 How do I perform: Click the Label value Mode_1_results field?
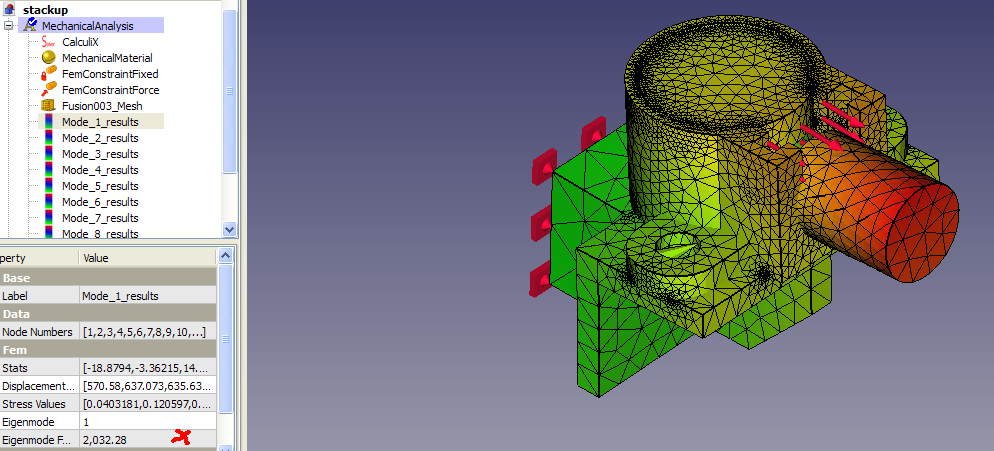tap(148, 296)
